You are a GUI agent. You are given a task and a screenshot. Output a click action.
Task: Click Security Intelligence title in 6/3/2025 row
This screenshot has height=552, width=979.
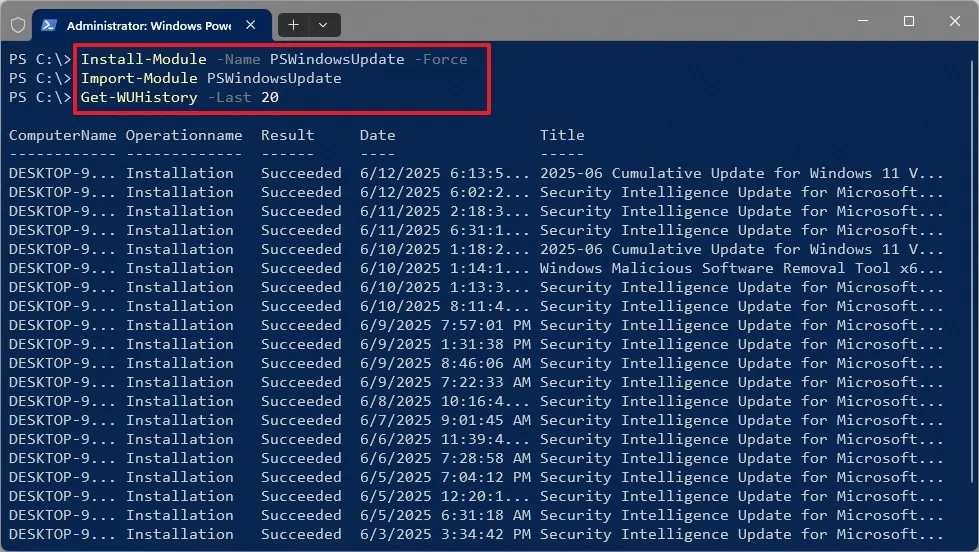pyautogui.click(x=742, y=535)
